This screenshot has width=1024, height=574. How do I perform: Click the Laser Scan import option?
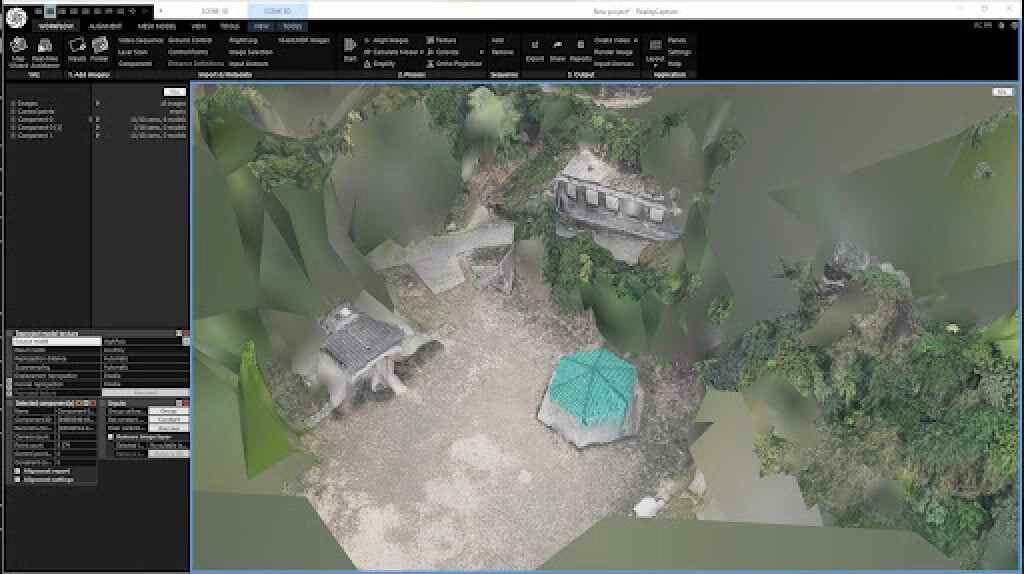point(133,52)
